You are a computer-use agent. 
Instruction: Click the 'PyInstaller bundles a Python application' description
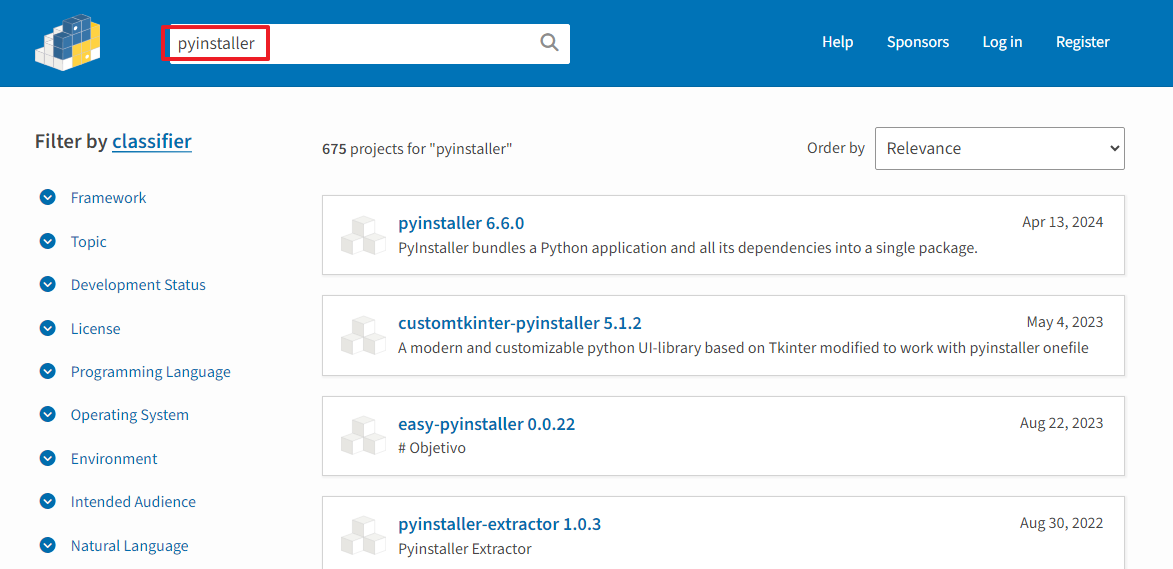pyautogui.click(x=688, y=247)
